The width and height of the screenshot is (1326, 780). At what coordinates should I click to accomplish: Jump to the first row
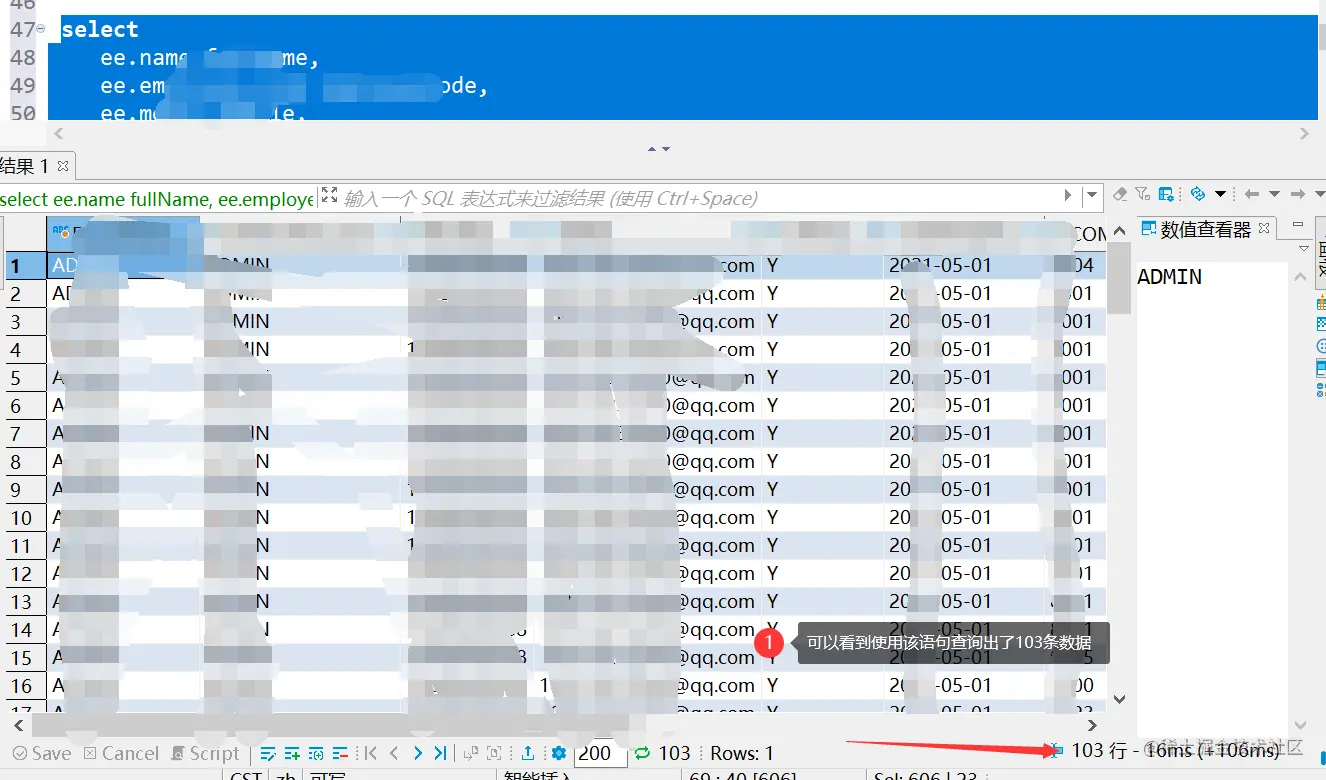point(370,753)
